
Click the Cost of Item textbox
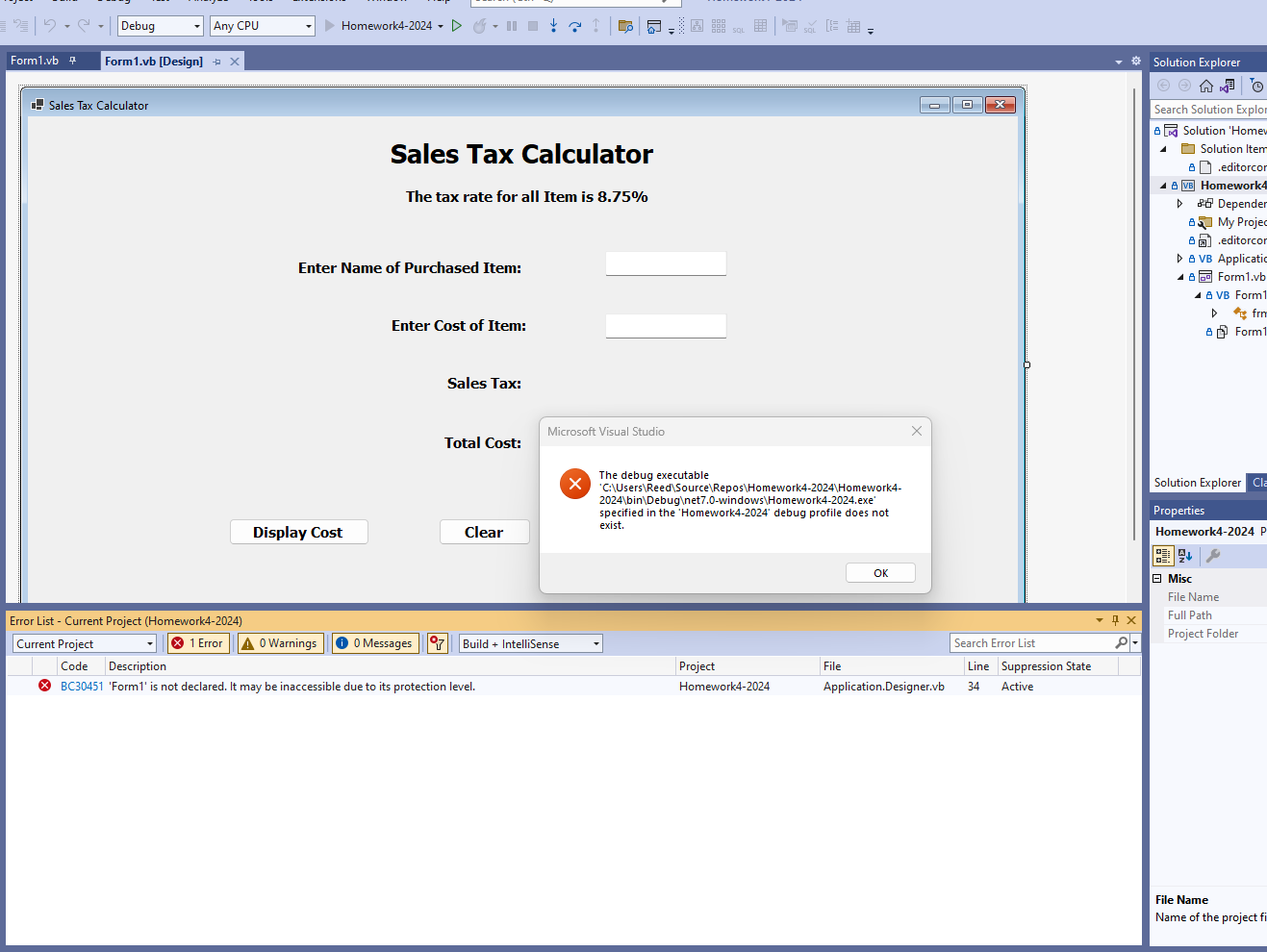point(666,326)
